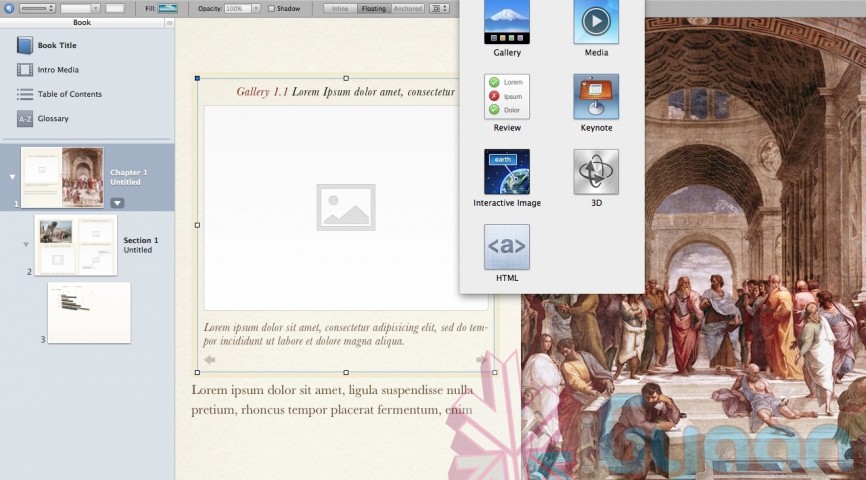Enable the Shadow checkbox

[x=270, y=8]
